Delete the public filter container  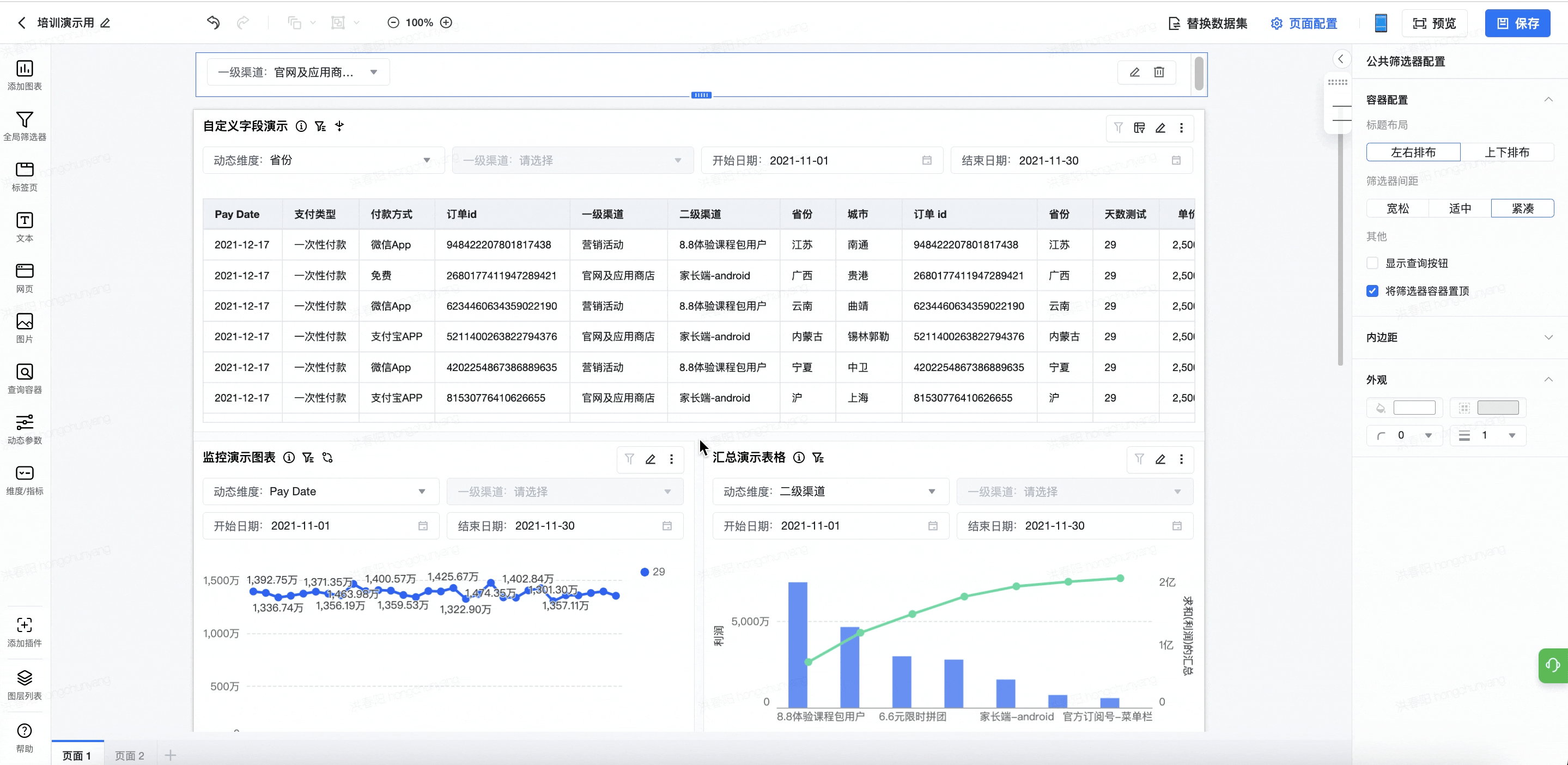(1159, 72)
